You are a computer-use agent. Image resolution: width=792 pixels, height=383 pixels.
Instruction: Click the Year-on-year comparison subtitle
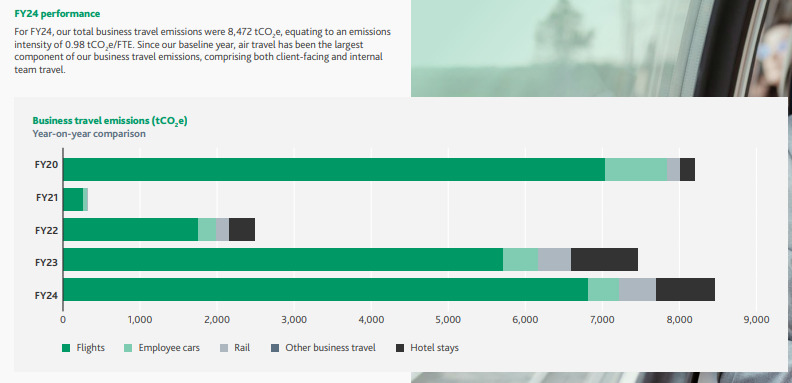pos(89,134)
